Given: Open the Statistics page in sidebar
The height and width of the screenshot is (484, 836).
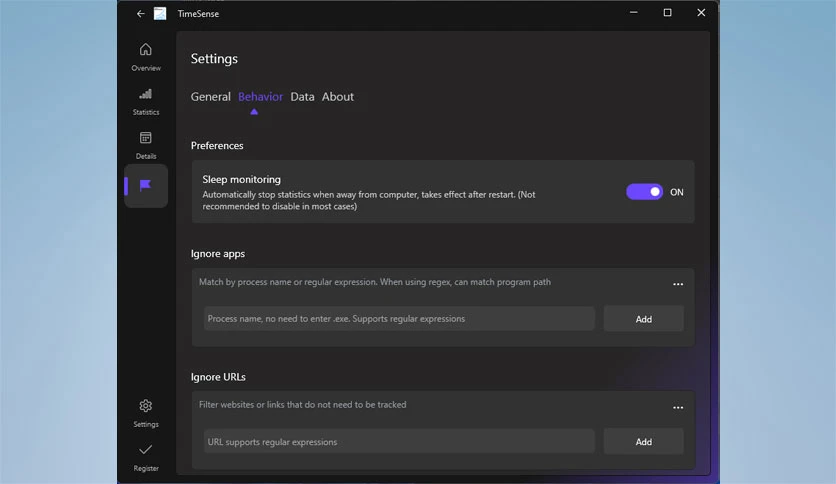Looking at the screenshot, I should coord(146,102).
